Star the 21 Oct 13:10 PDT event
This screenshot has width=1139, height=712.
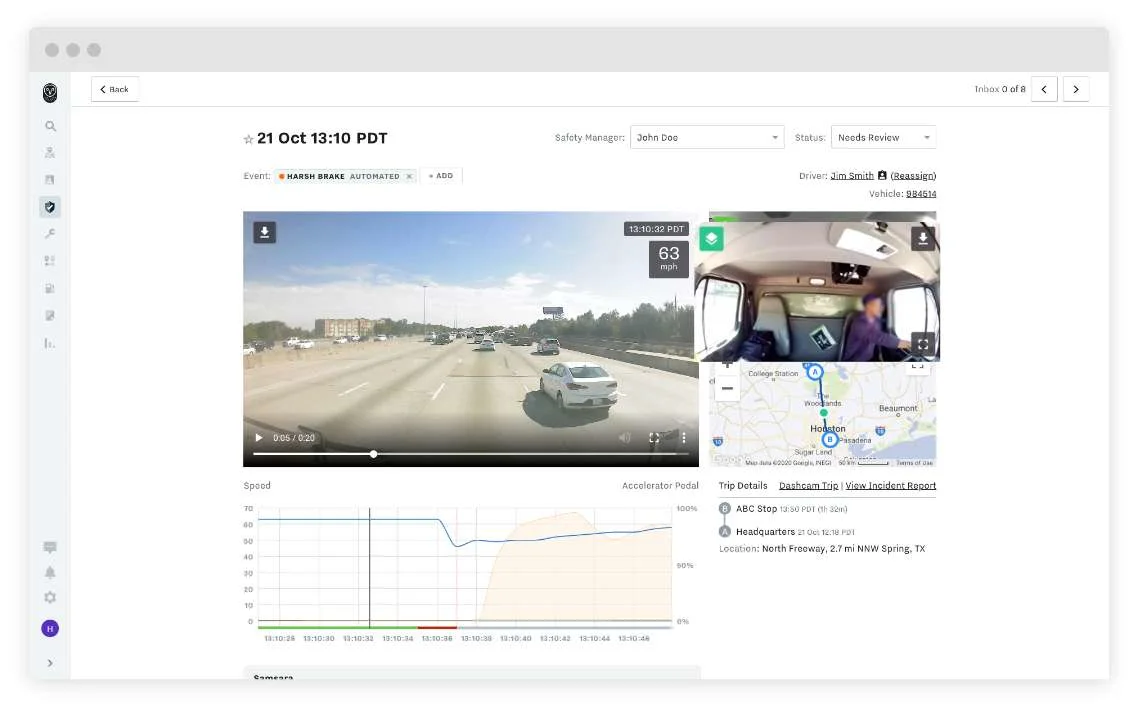coord(249,139)
